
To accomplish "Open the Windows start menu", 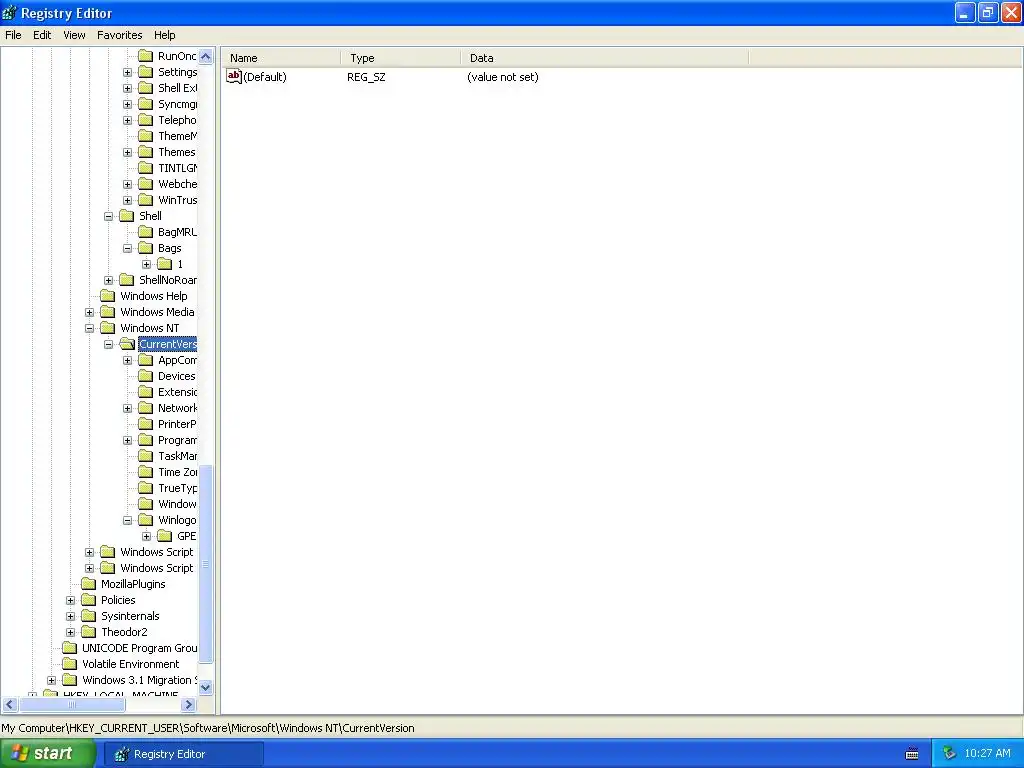I will [x=48, y=754].
